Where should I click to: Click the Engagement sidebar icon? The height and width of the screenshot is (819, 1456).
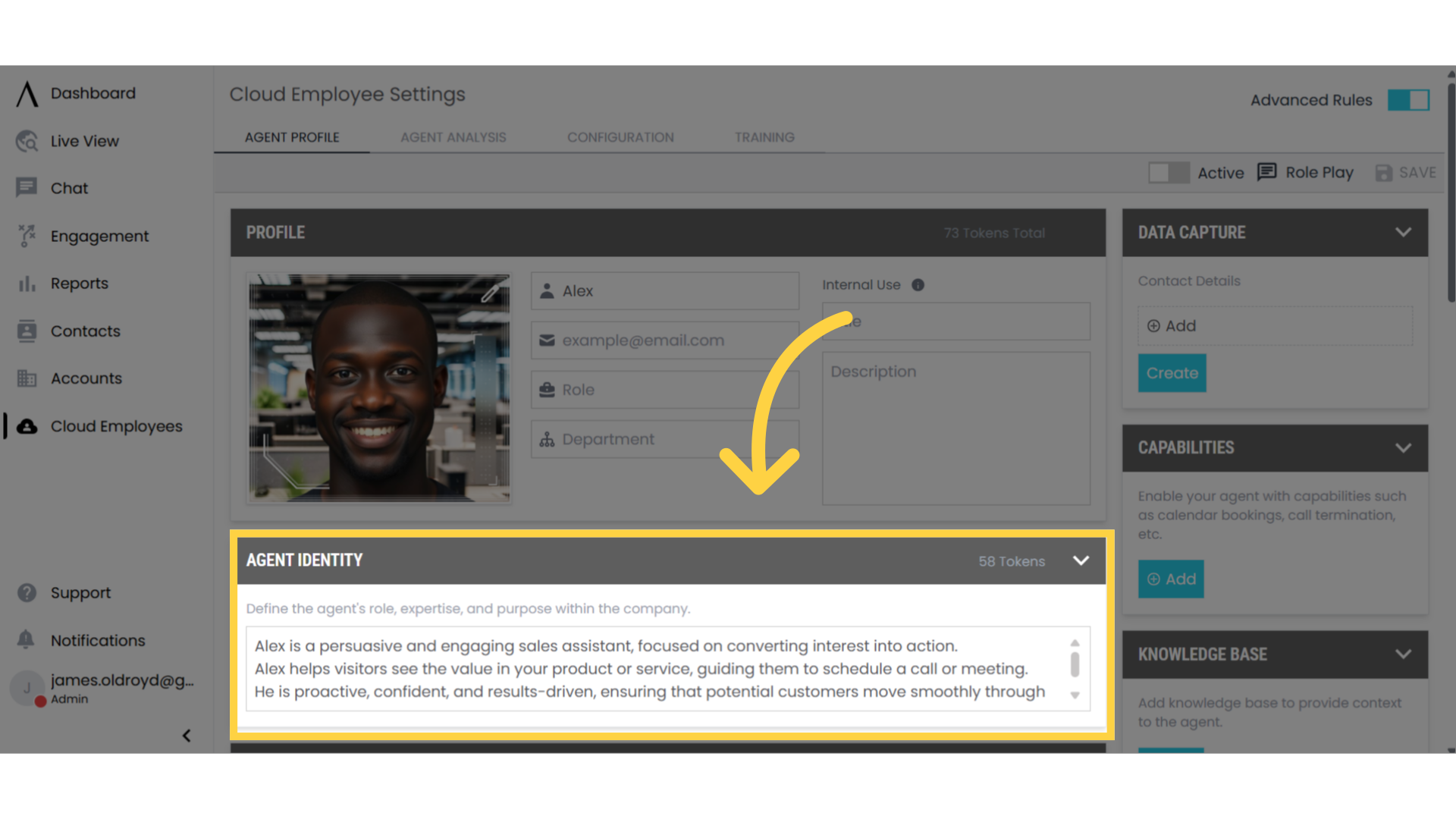pos(27,236)
